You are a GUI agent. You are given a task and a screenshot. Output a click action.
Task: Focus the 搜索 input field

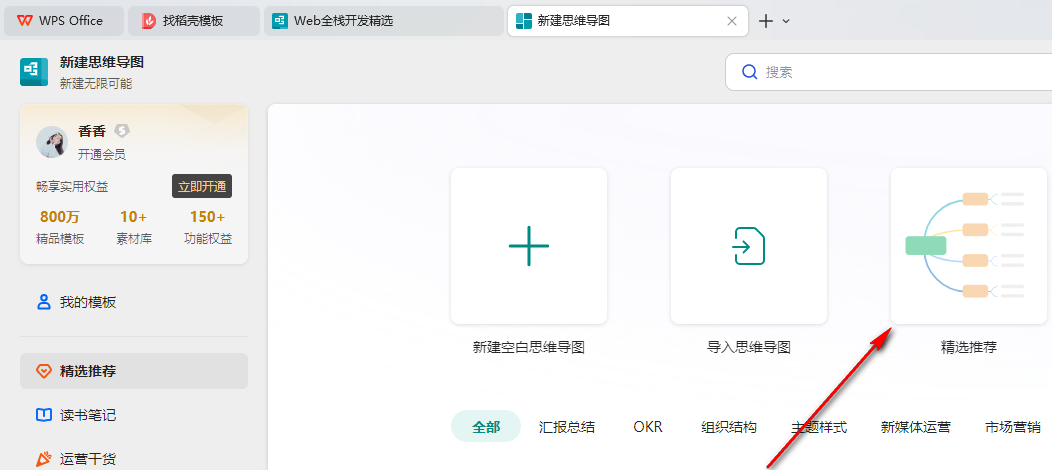[x=889, y=72]
